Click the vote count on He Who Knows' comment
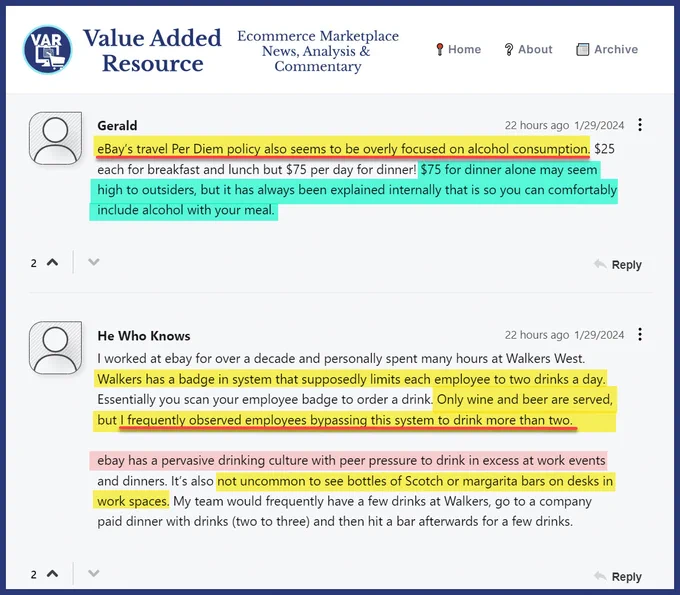The image size is (680, 595). point(34,575)
